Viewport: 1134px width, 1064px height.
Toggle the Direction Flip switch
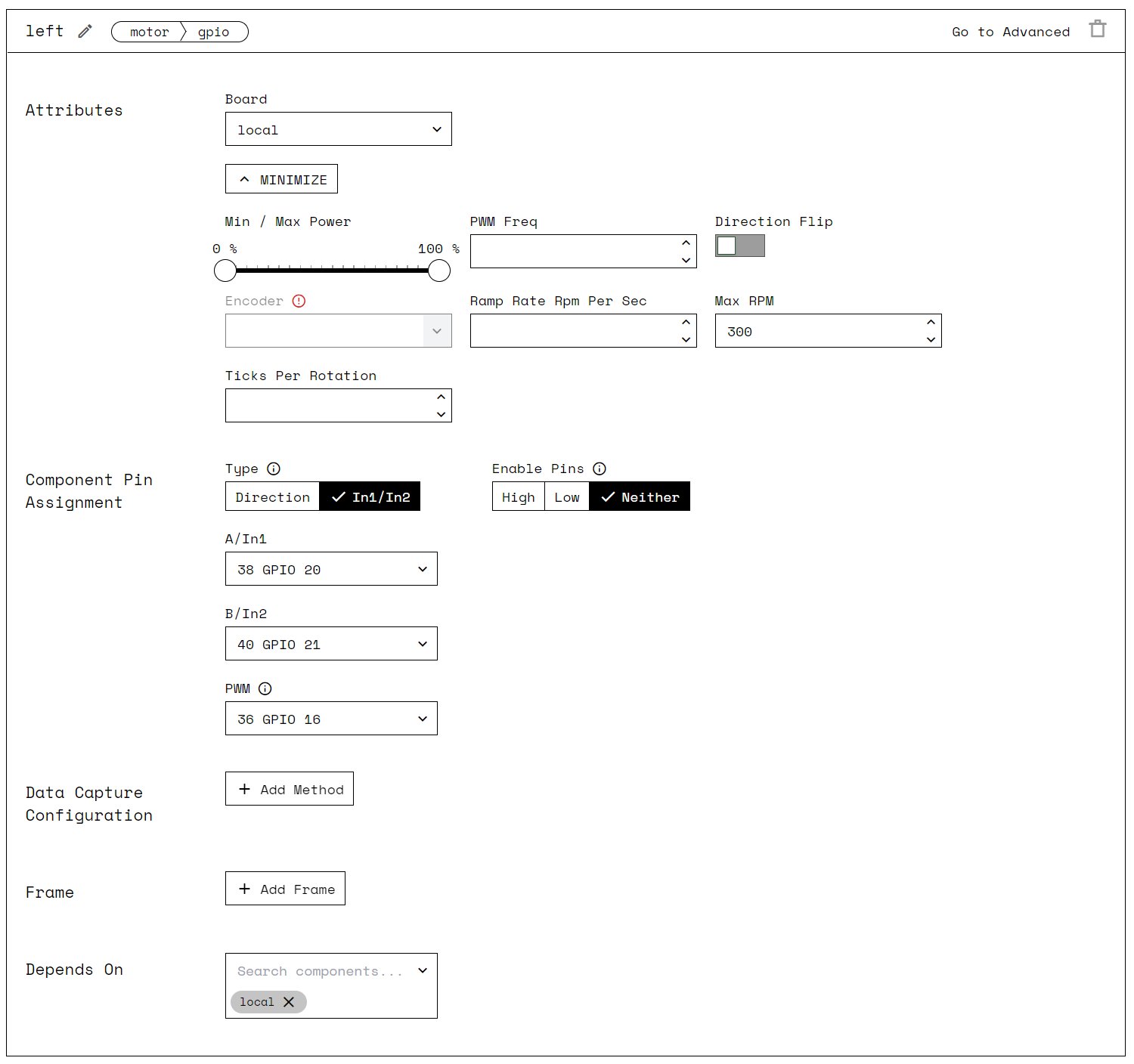click(x=739, y=246)
